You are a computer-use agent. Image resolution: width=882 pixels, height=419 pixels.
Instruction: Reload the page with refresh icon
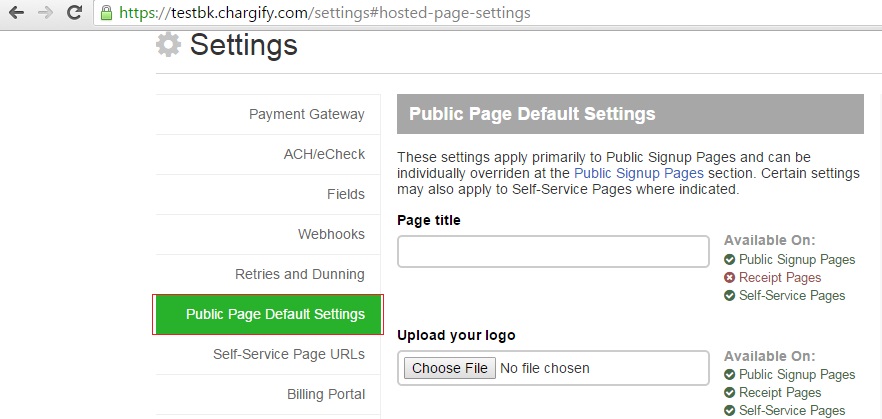click(x=75, y=12)
